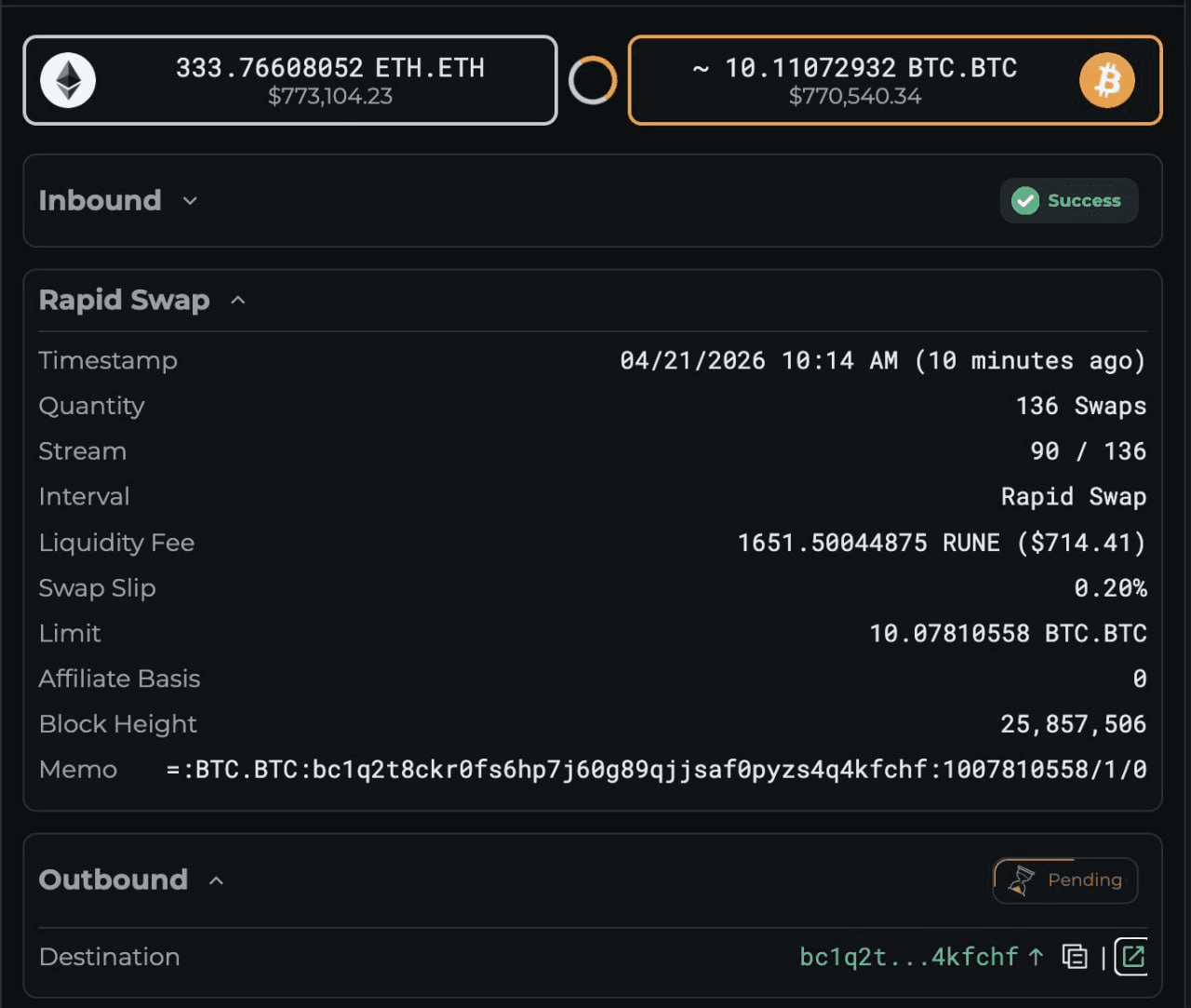1191x1008 pixels.
Task: Click the Ethereum logo icon
Action: pyautogui.click(x=68, y=80)
